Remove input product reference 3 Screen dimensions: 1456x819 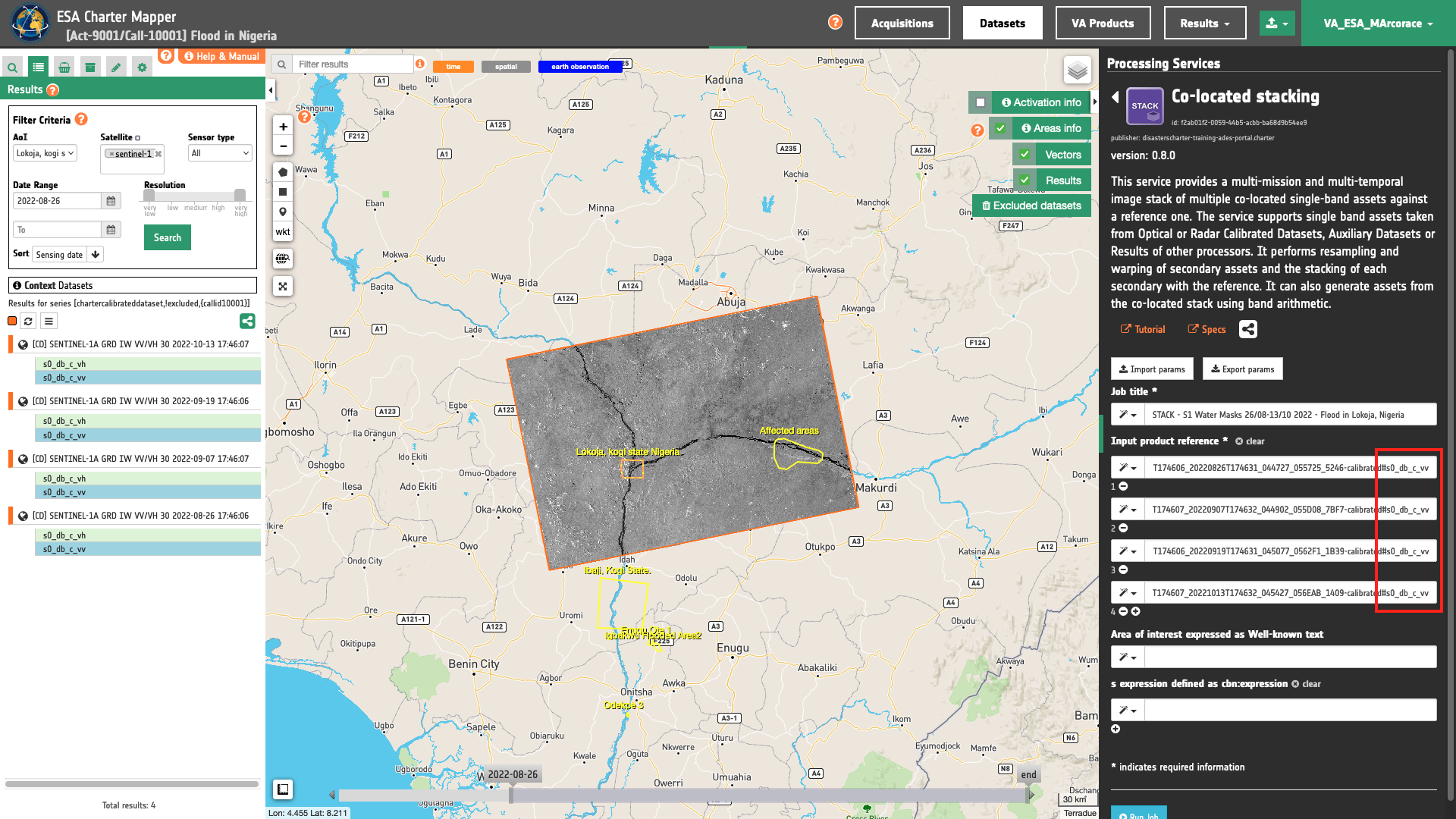[x=1124, y=570]
